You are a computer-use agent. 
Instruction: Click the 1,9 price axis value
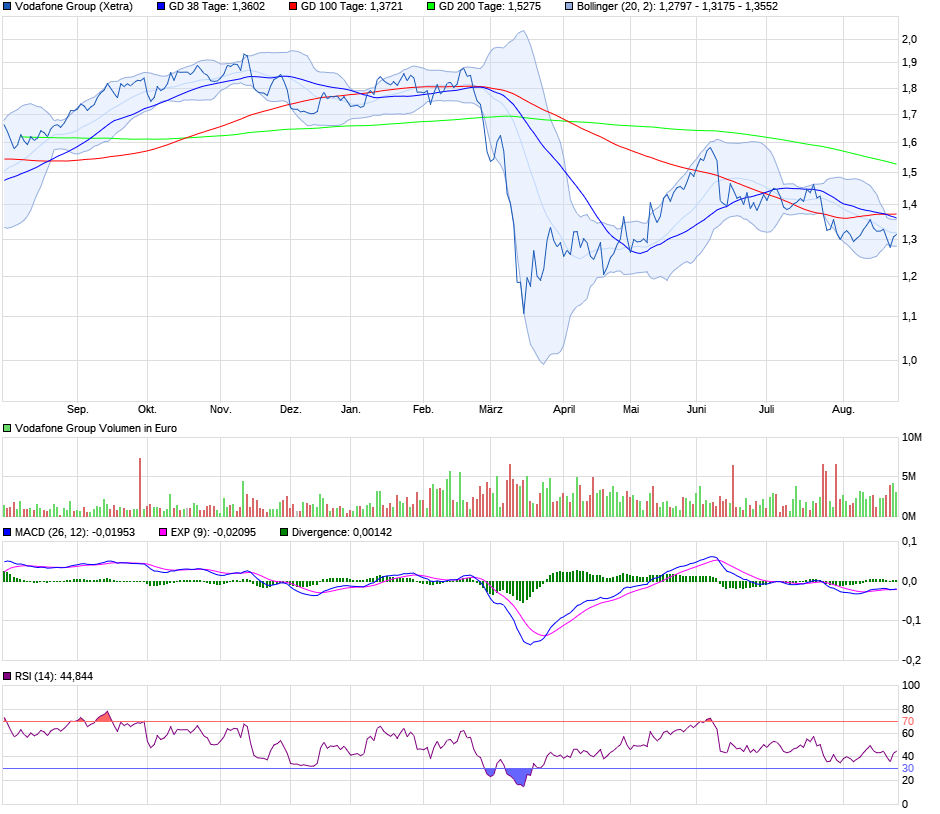point(909,62)
